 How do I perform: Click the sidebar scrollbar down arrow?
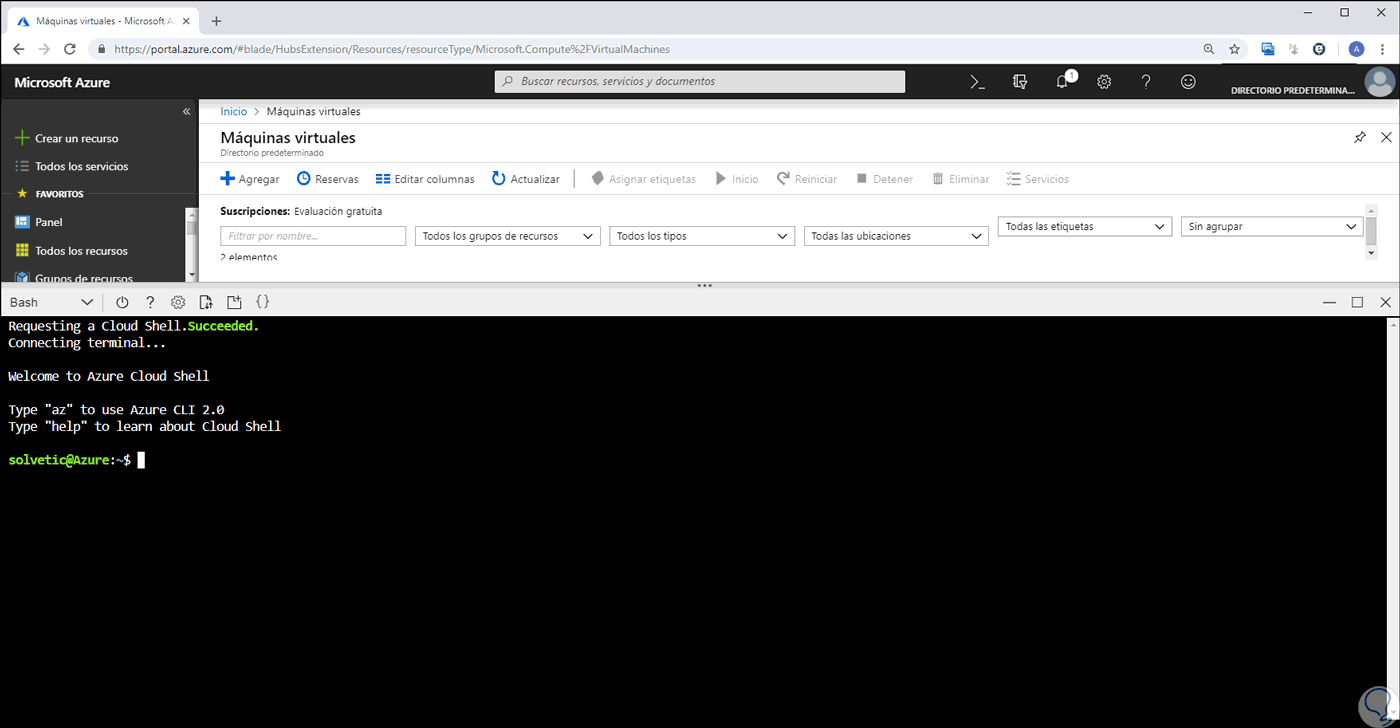coord(192,274)
